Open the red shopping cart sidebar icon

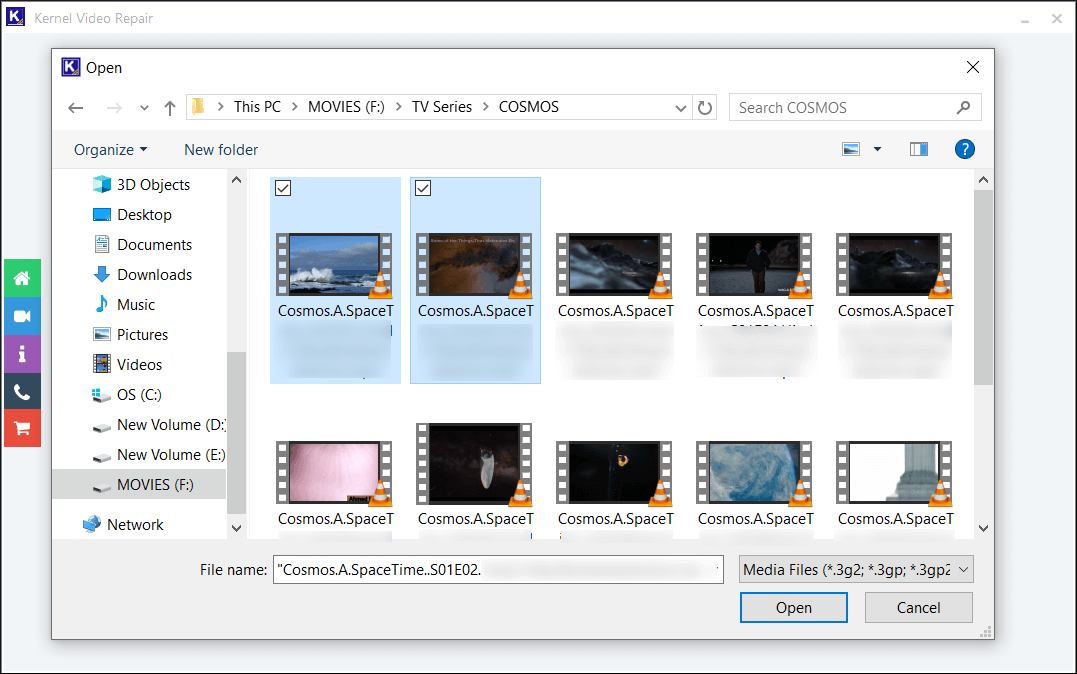(x=22, y=429)
